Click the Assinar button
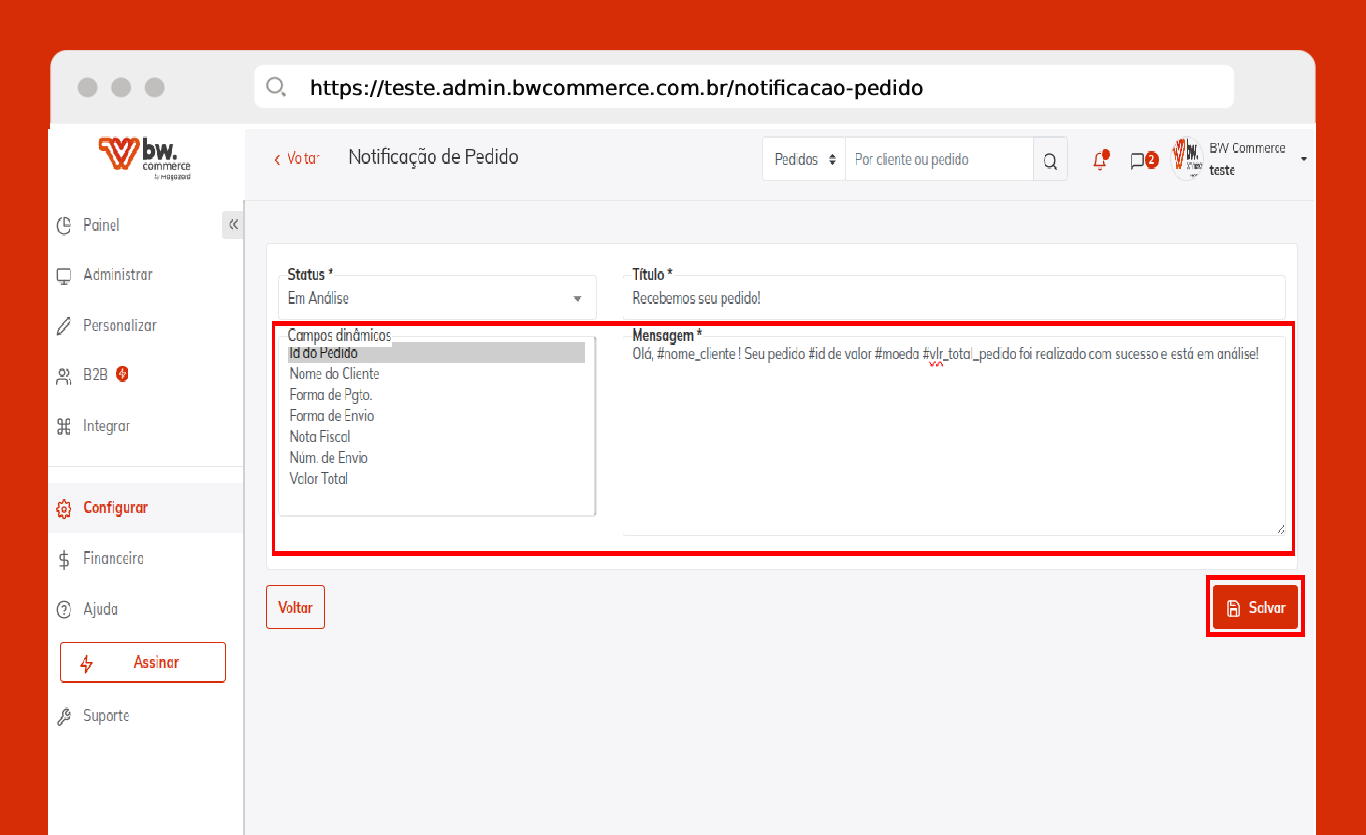The width and height of the screenshot is (1366, 835). pos(143,662)
